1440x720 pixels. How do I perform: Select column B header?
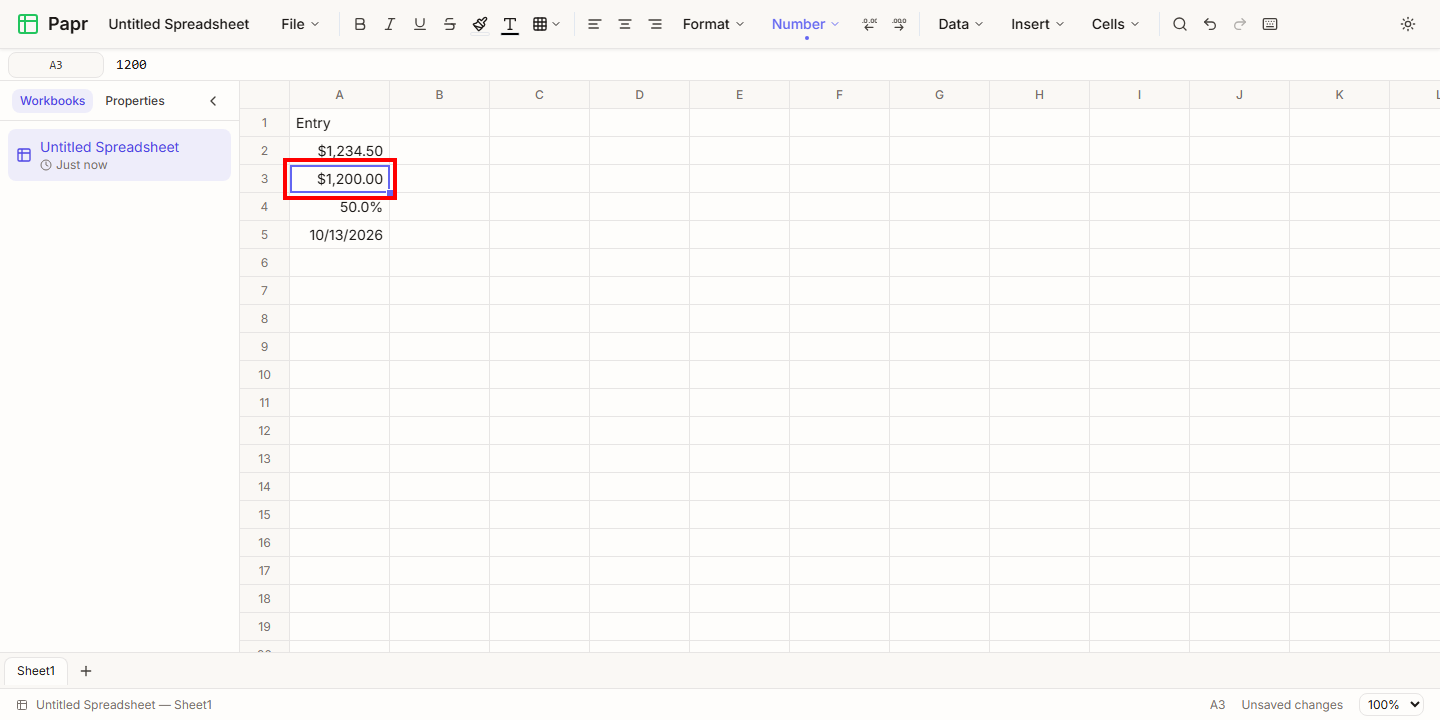tap(440, 95)
